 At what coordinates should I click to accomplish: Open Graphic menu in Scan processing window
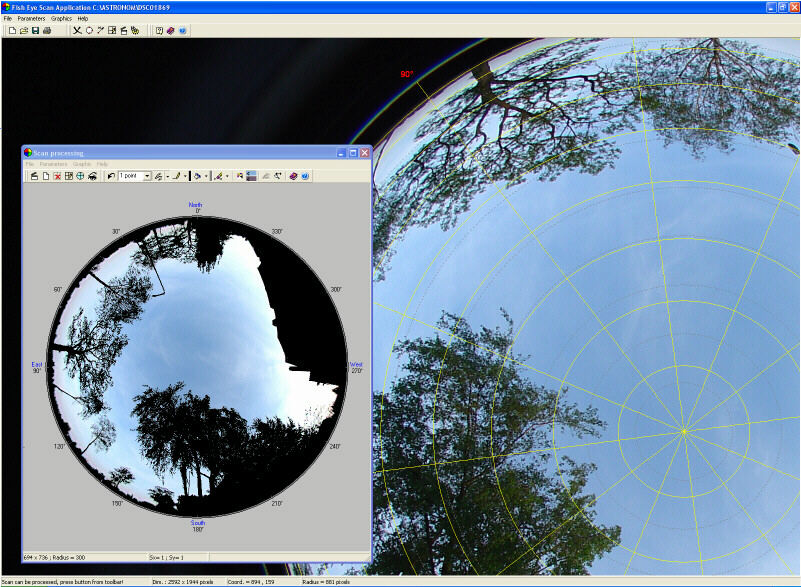click(x=82, y=164)
